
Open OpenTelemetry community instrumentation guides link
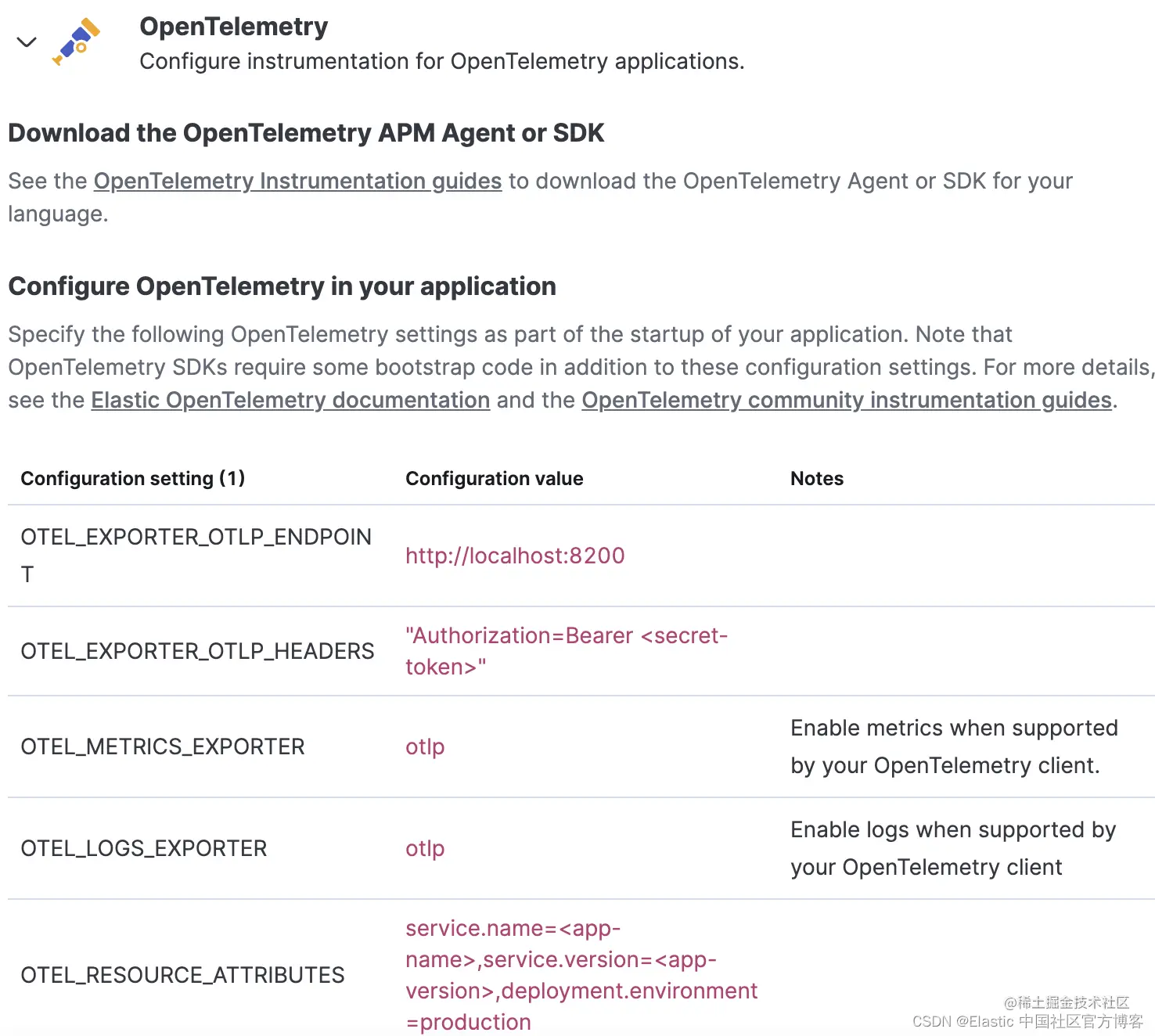(x=847, y=401)
